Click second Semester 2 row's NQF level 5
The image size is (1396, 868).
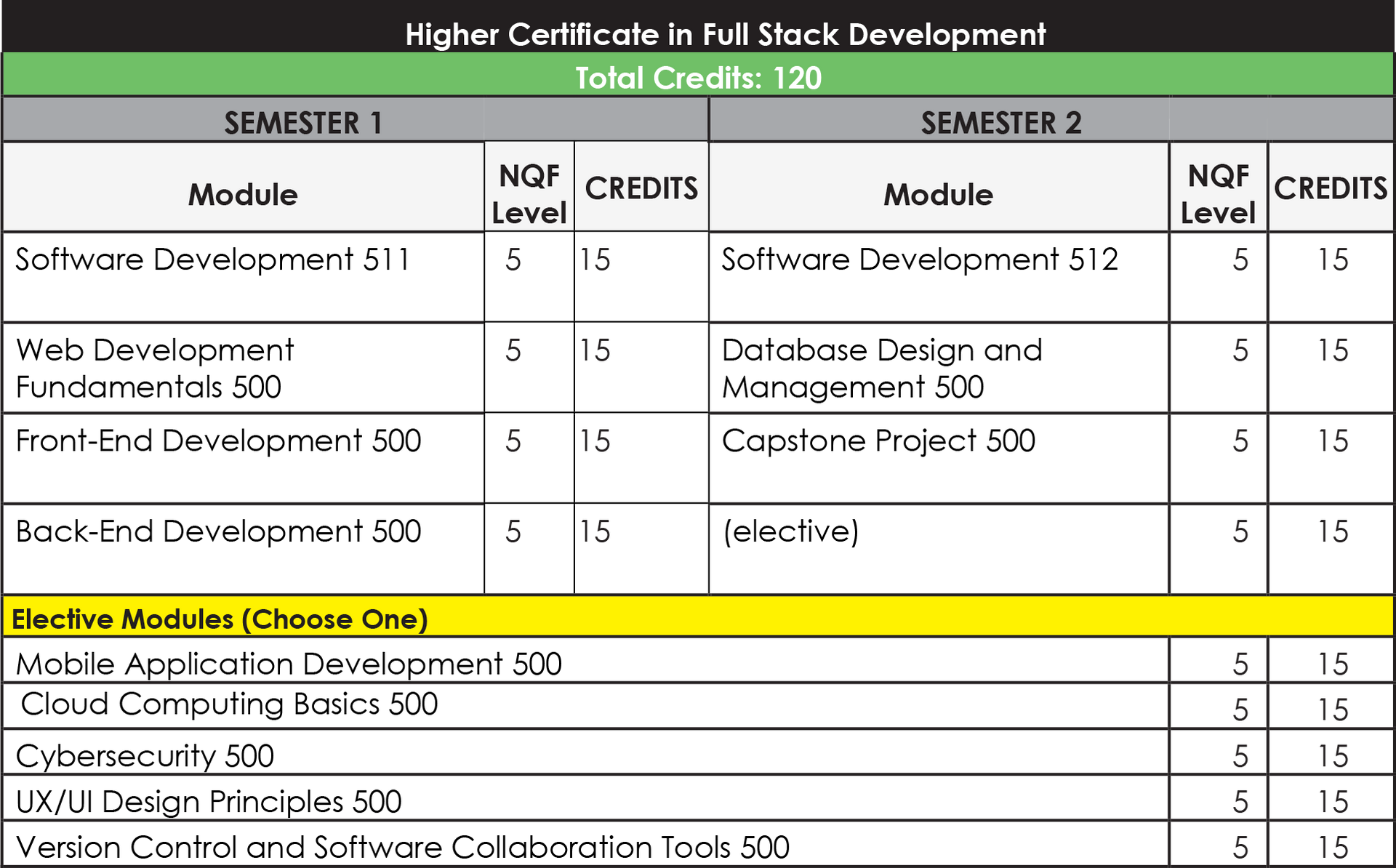click(x=1240, y=350)
